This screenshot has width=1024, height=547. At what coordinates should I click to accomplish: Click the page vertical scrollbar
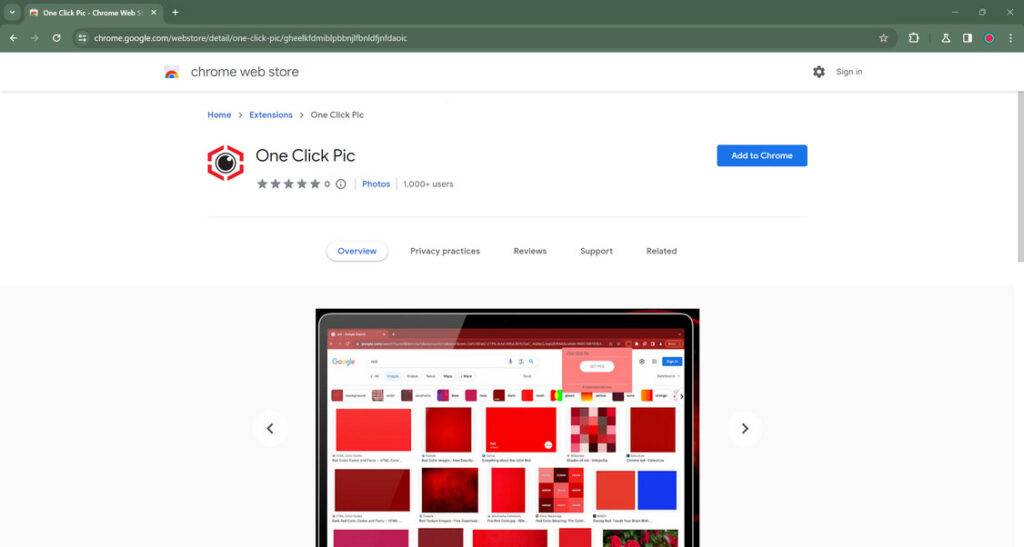click(x=1020, y=176)
